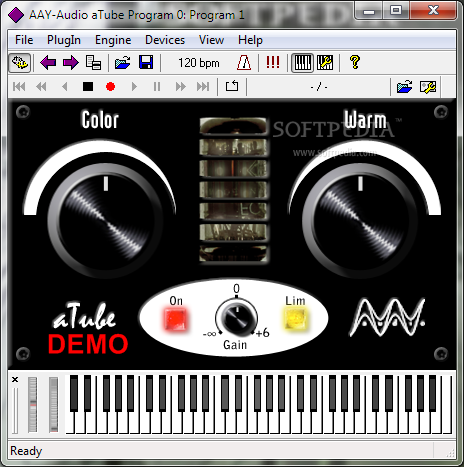464x467 pixels.
Task: Close the keyboard bar with small x
Action: (15, 379)
